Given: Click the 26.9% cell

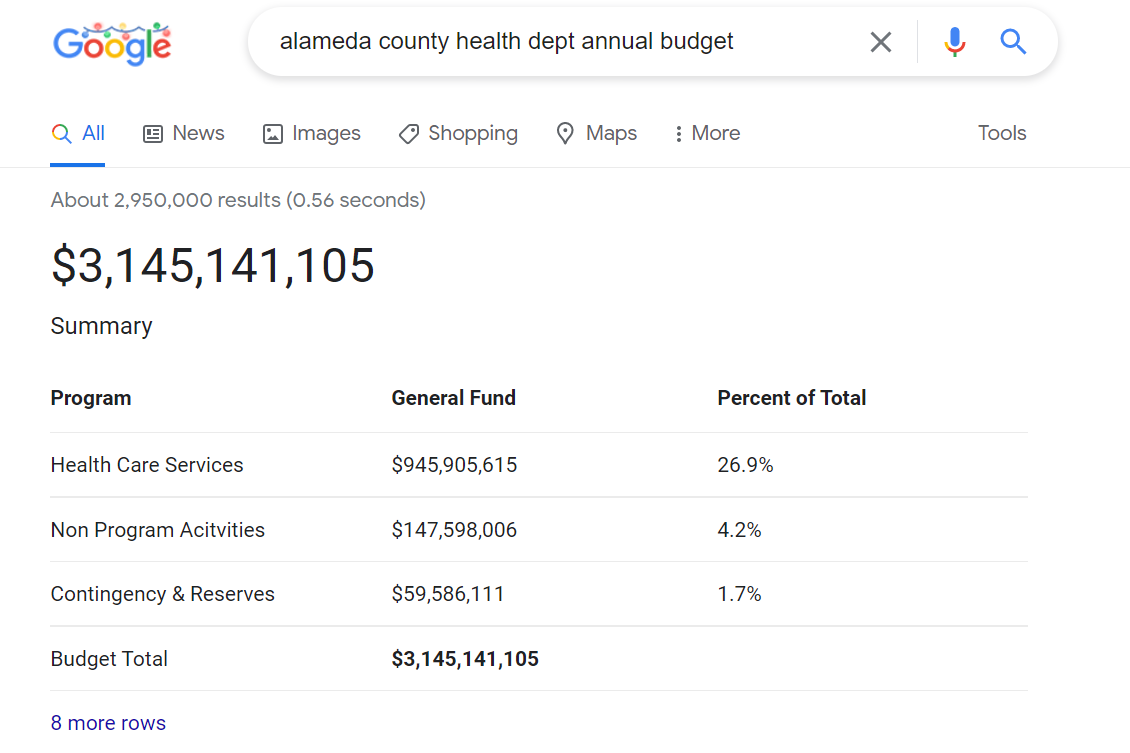Looking at the screenshot, I should click(x=745, y=465).
